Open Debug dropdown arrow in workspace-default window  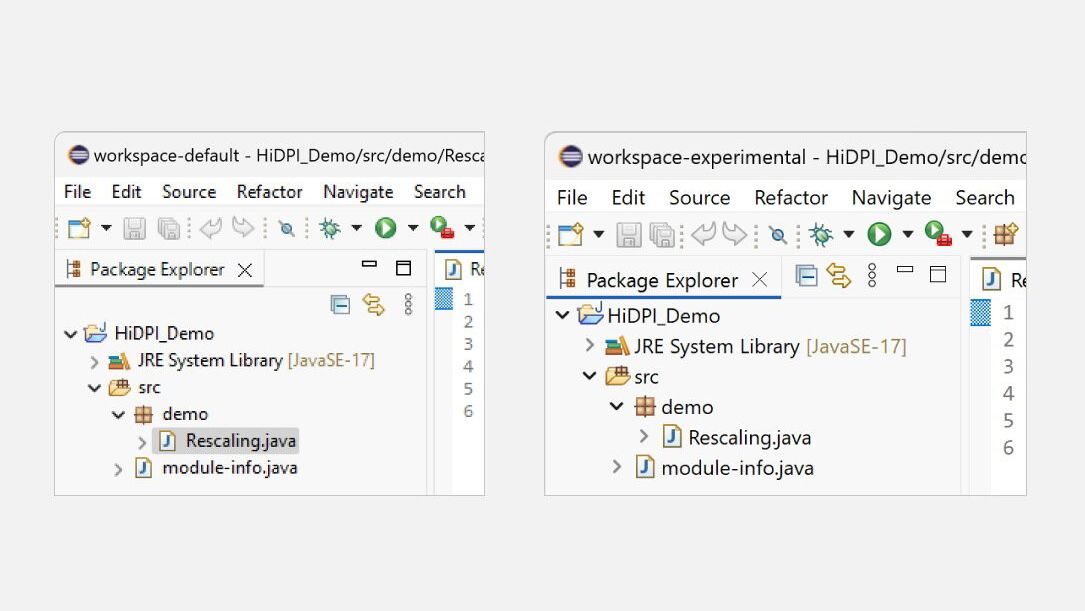(x=356, y=228)
